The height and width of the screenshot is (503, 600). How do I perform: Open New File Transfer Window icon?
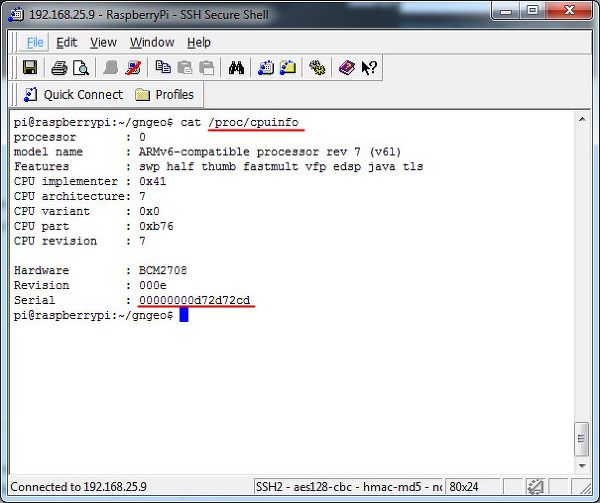288,68
